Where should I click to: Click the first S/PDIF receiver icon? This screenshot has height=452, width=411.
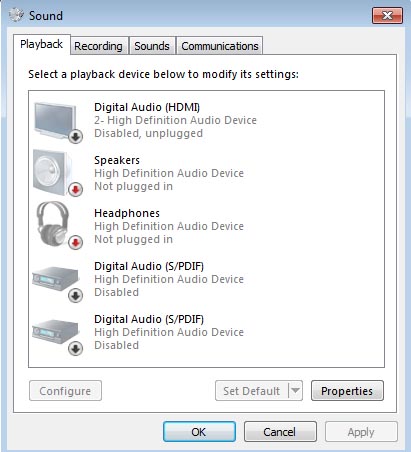click(55, 279)
